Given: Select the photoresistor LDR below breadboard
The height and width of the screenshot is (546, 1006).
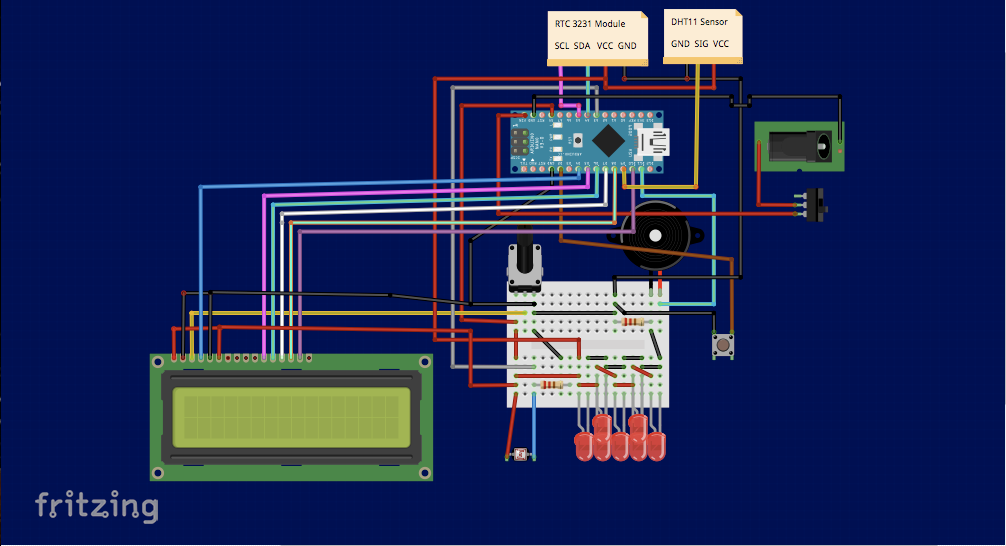Looking at the screenshot, I should tap(520, 456).
